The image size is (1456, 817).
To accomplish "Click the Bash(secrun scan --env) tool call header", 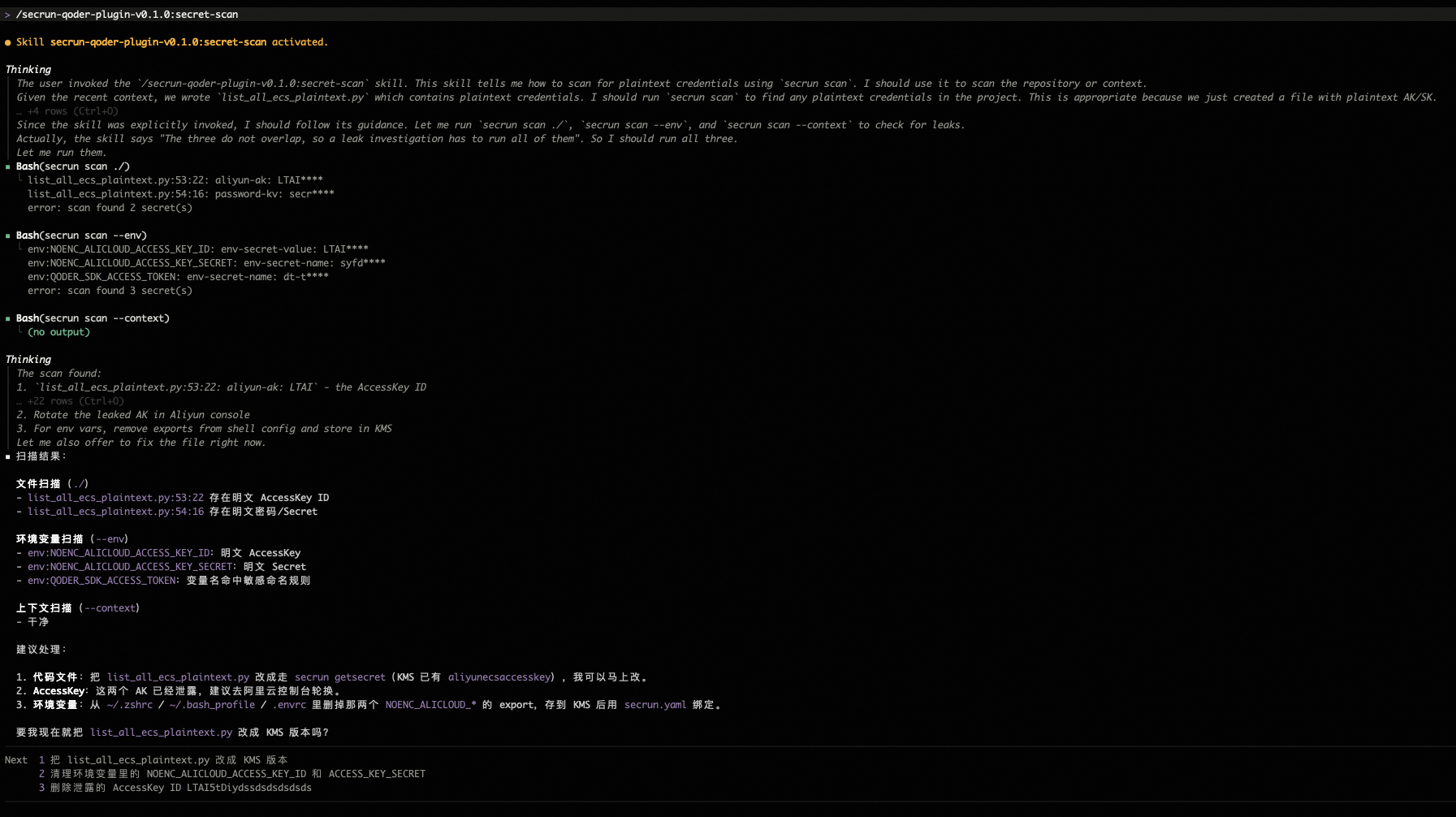I will pos(81,236).
